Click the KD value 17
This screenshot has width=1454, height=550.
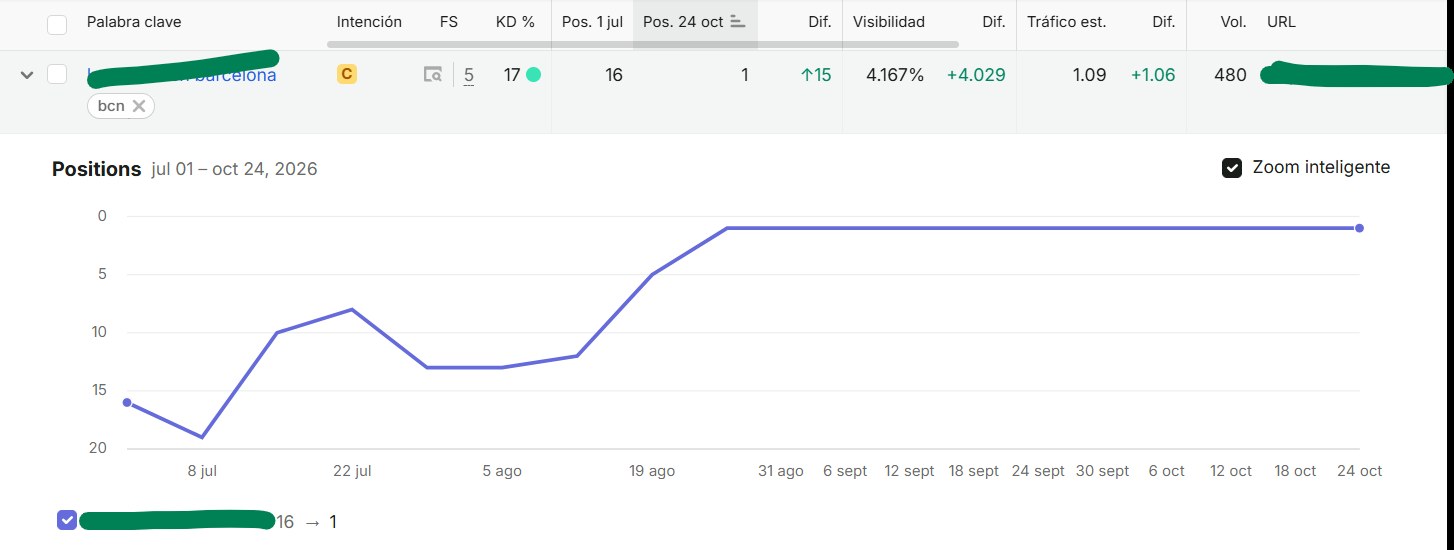(x=512, y=74)
